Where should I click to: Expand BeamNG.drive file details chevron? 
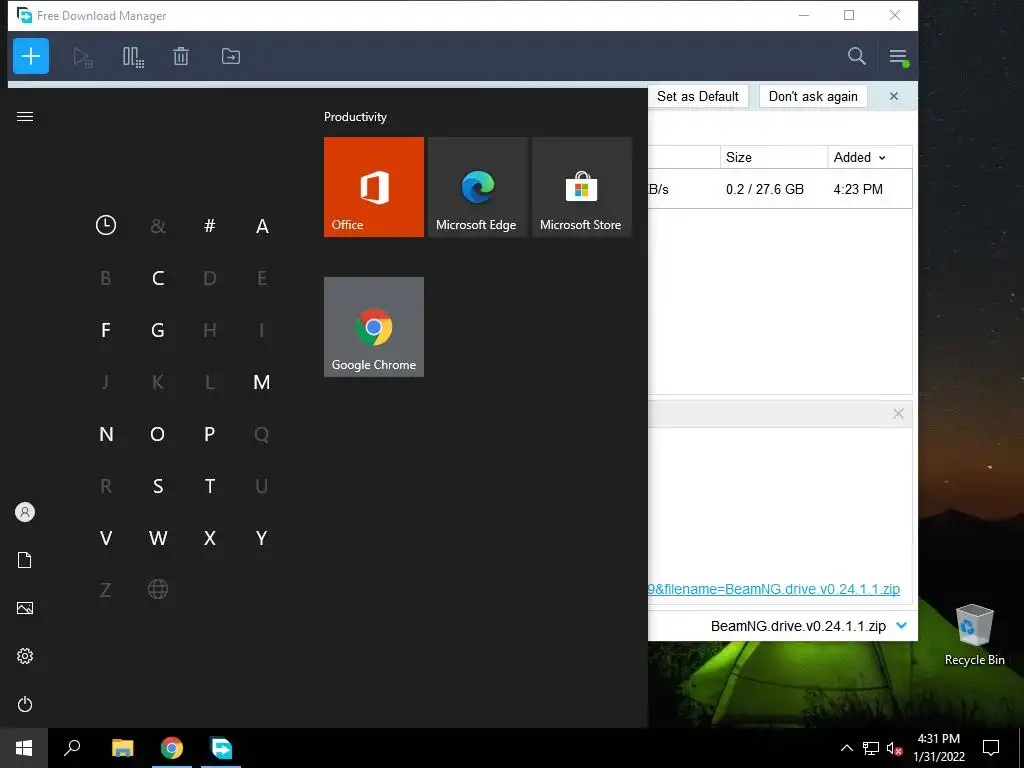tap(901, 626)
